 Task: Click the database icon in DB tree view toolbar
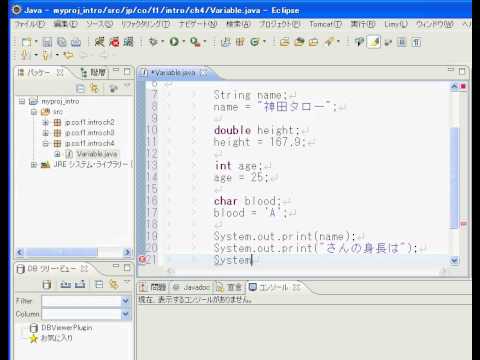click(x=47, y=284)
